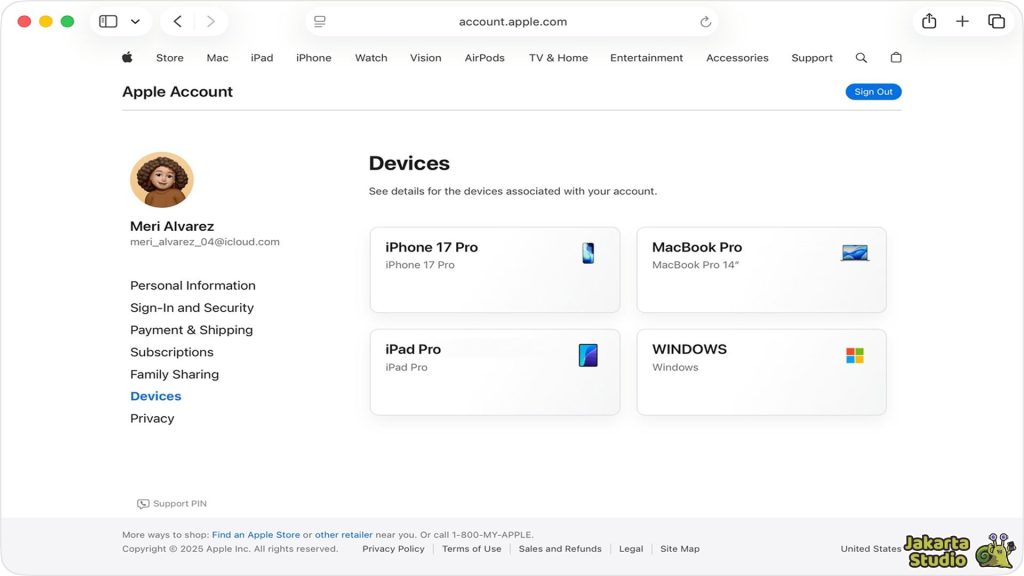1024x576 pixels.
Task: Go back with the left arrow
Action: (177, 21)
